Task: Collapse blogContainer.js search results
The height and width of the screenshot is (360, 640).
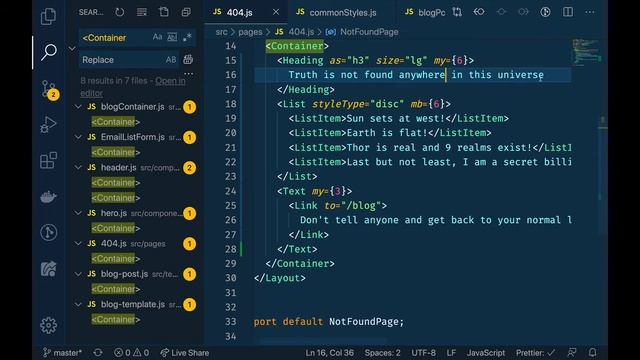Action: point(78,107)
